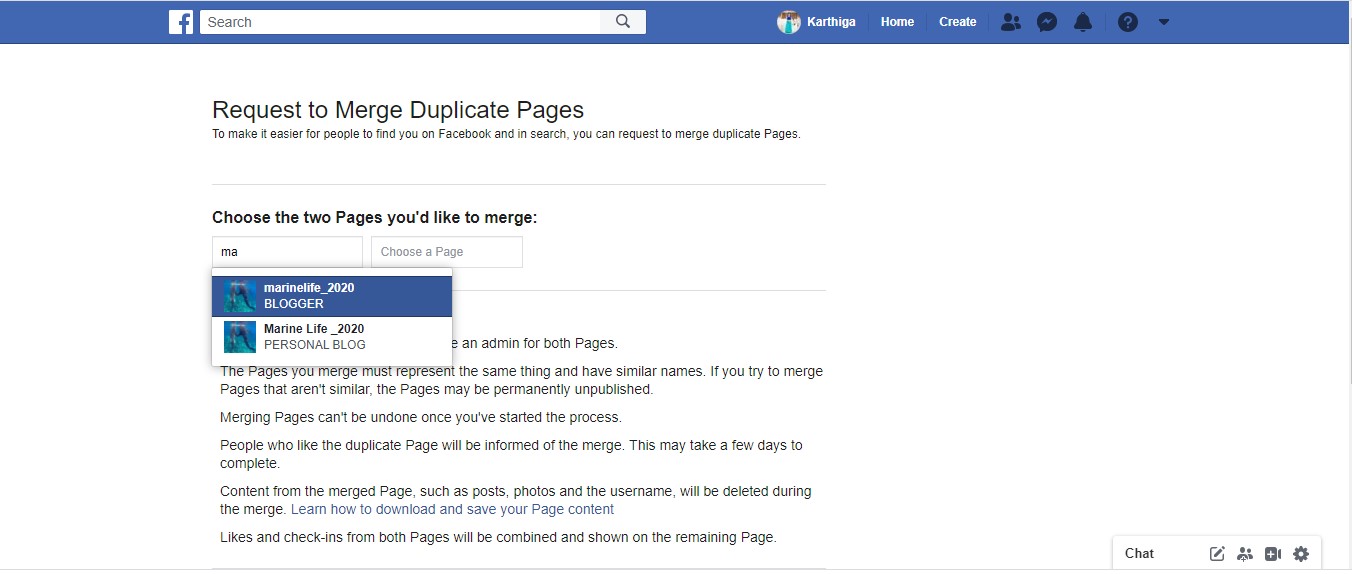Open the Friend Requests icon
This screenshot has height=574, width=1352.
(x=1011, y=22)
